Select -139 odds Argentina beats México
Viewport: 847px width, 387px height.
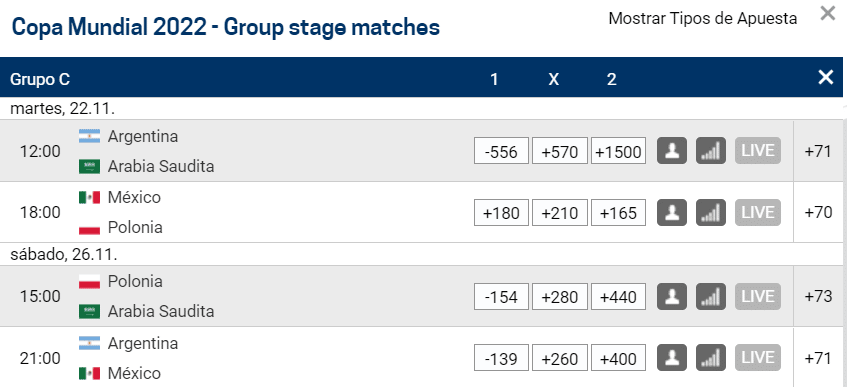501,358
